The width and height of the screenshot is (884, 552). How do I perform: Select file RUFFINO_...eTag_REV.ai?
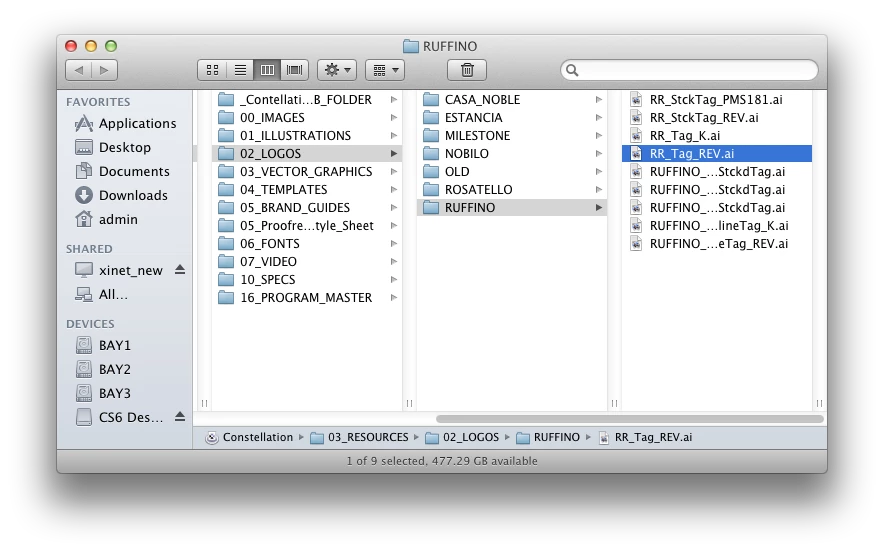[717, 244]
